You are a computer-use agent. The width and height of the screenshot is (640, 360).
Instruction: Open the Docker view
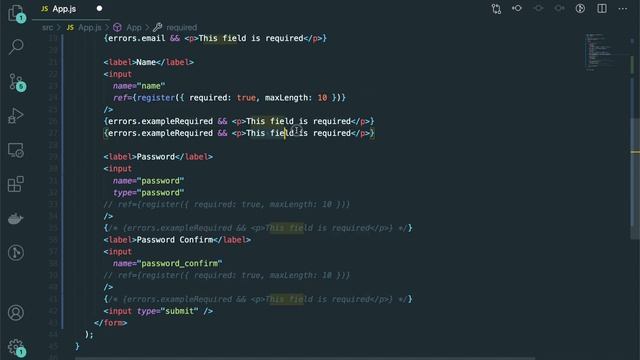point(16,219)
